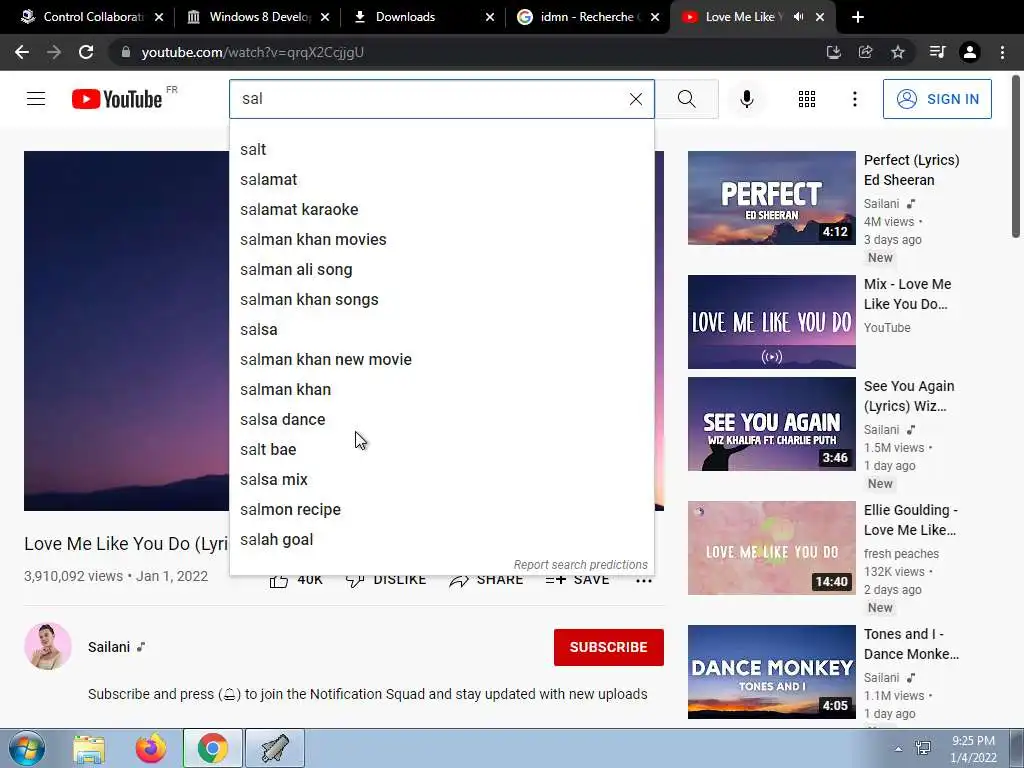Click Report search predictions link
This screenshot has height=768, width=1024.
[x=581, y=565]
